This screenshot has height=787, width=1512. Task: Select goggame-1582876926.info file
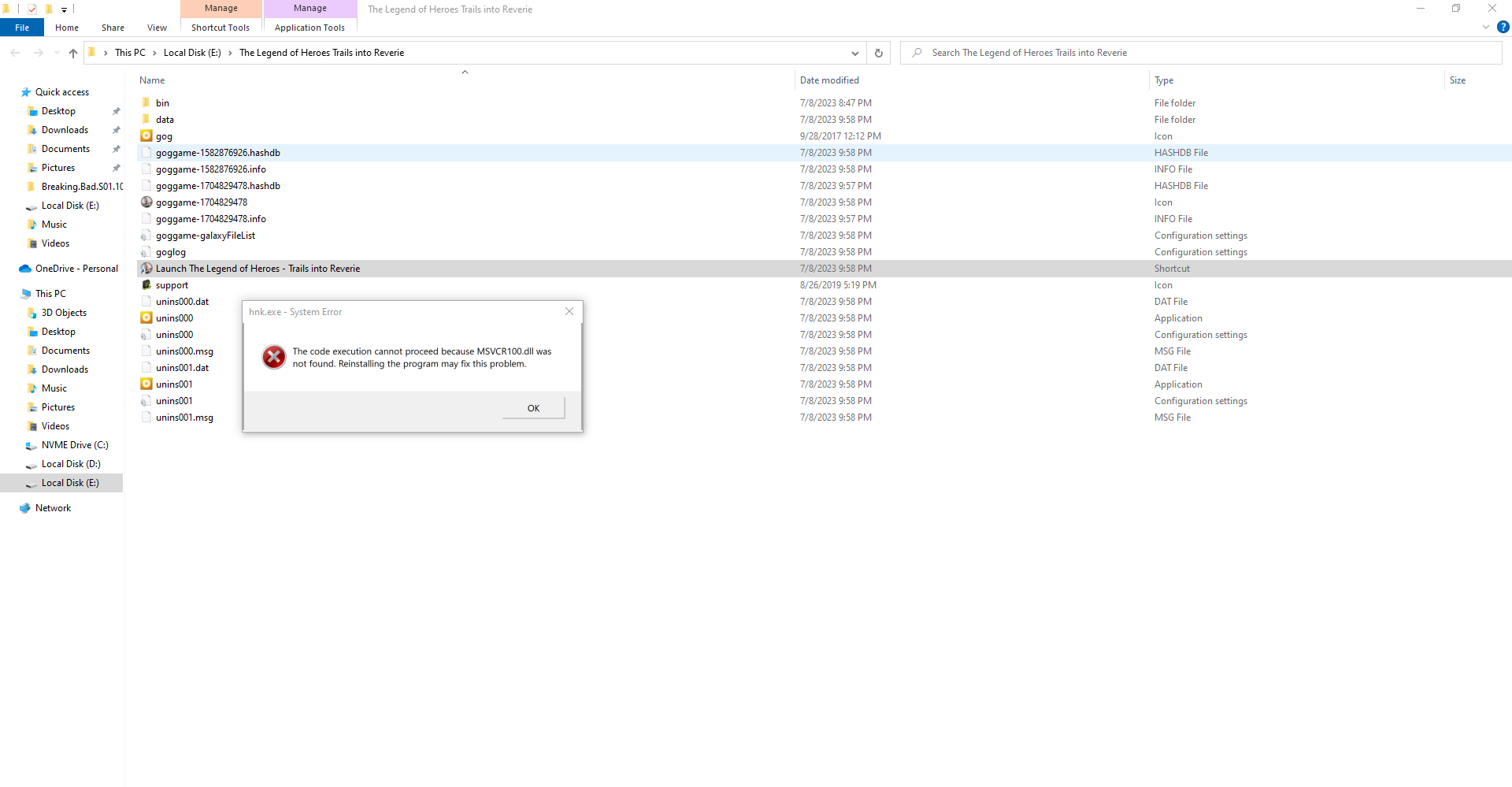tap(210, 169)
